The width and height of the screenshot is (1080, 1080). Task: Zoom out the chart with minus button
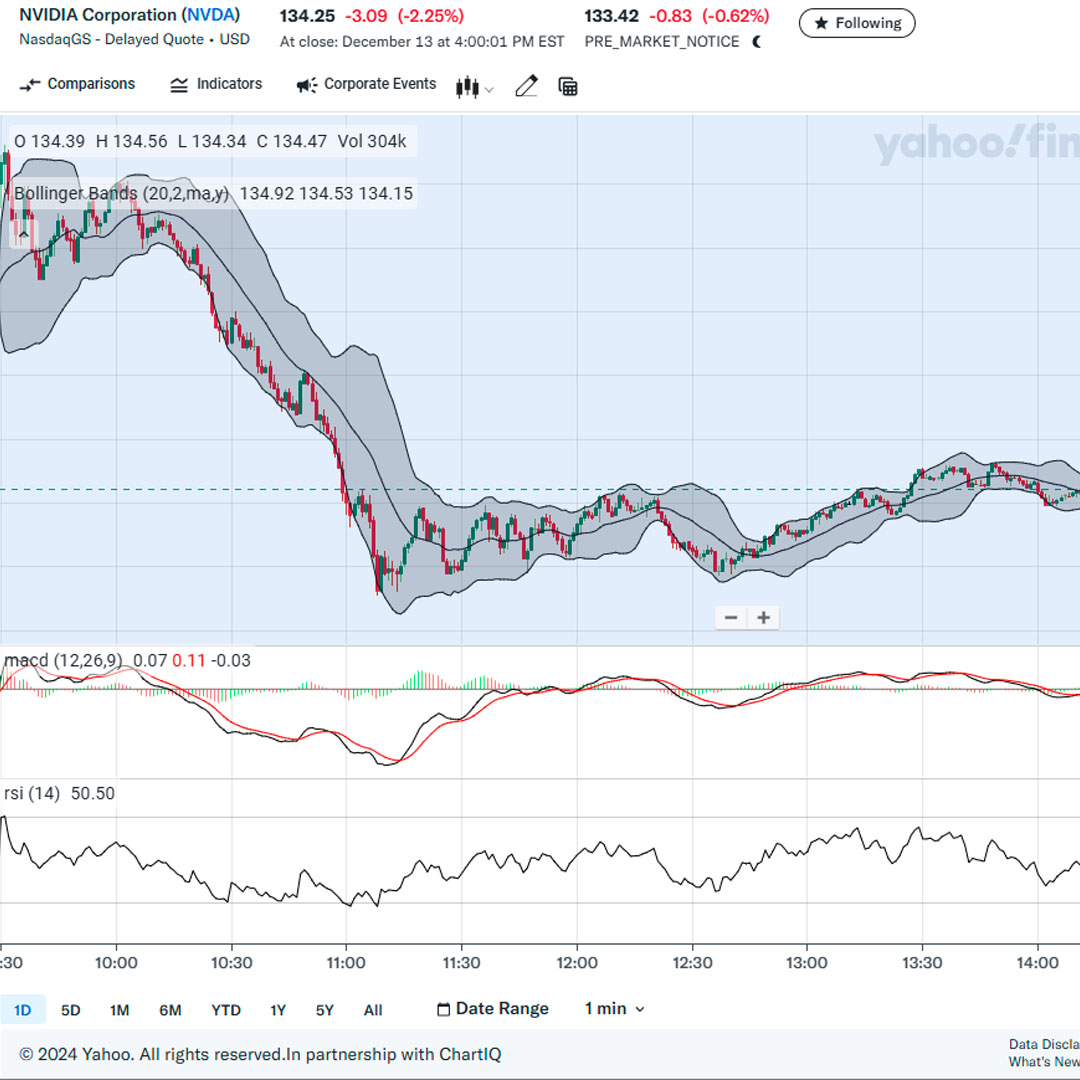pyautogui.click(x=731, y=618)
